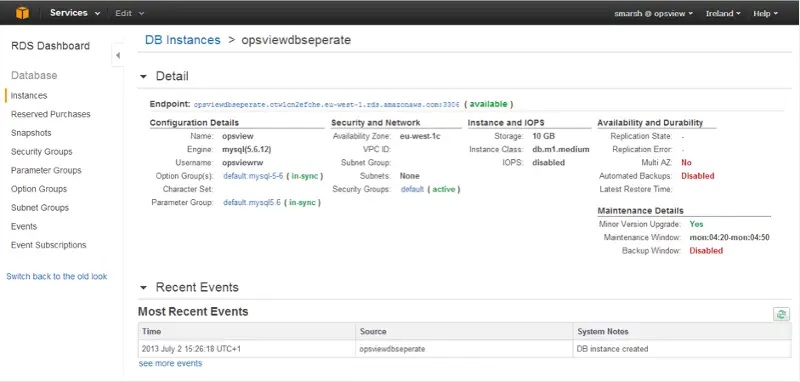Click the Database section label in sidebar

pyautogui.click(x=34, y=75)
